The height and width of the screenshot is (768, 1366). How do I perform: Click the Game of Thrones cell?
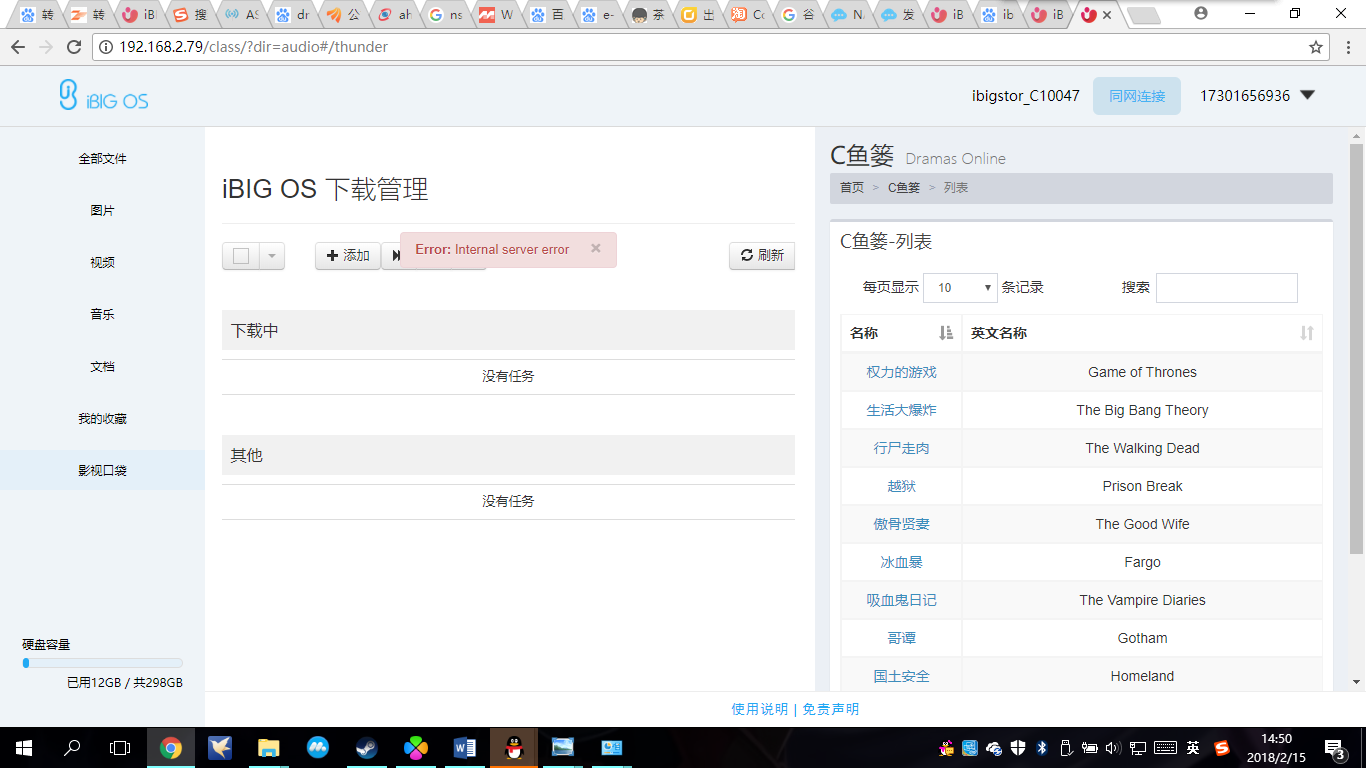tap(1142, 372)
